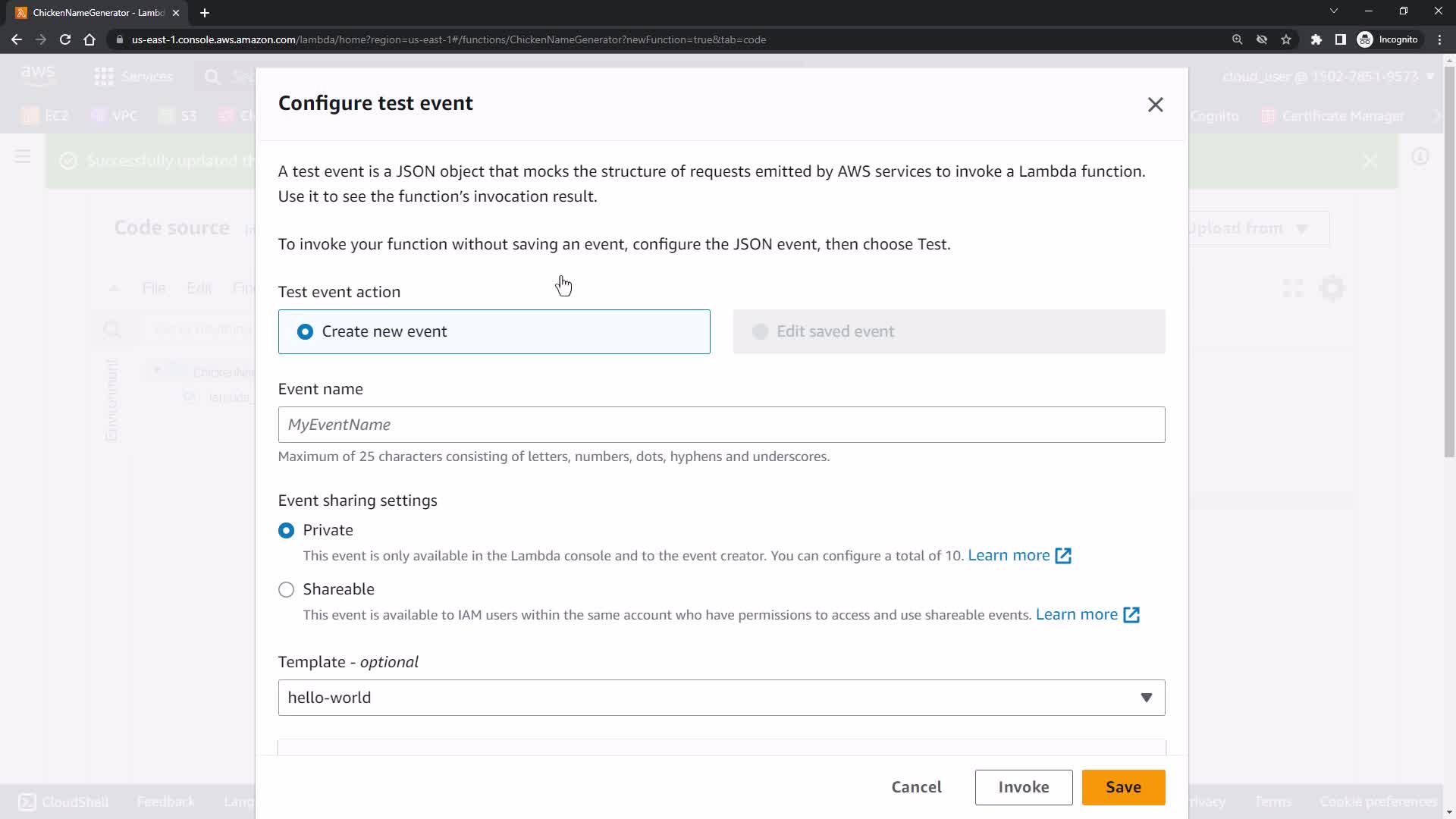Image resolution: width=1456 pixels, height=819 pixels.
Task: Click the Event name input field
Action: [x=720, y=425]
